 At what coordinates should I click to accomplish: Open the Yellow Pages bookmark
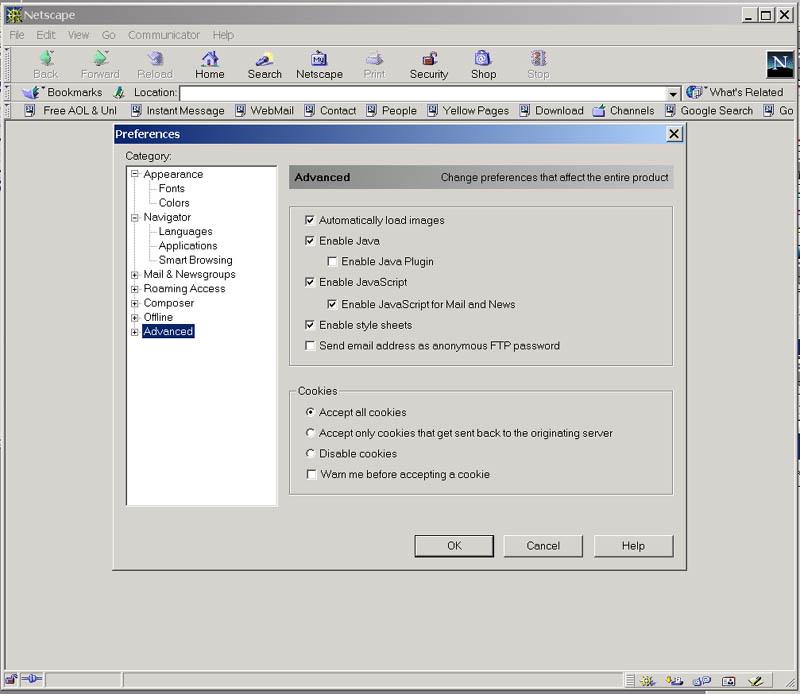468,111
